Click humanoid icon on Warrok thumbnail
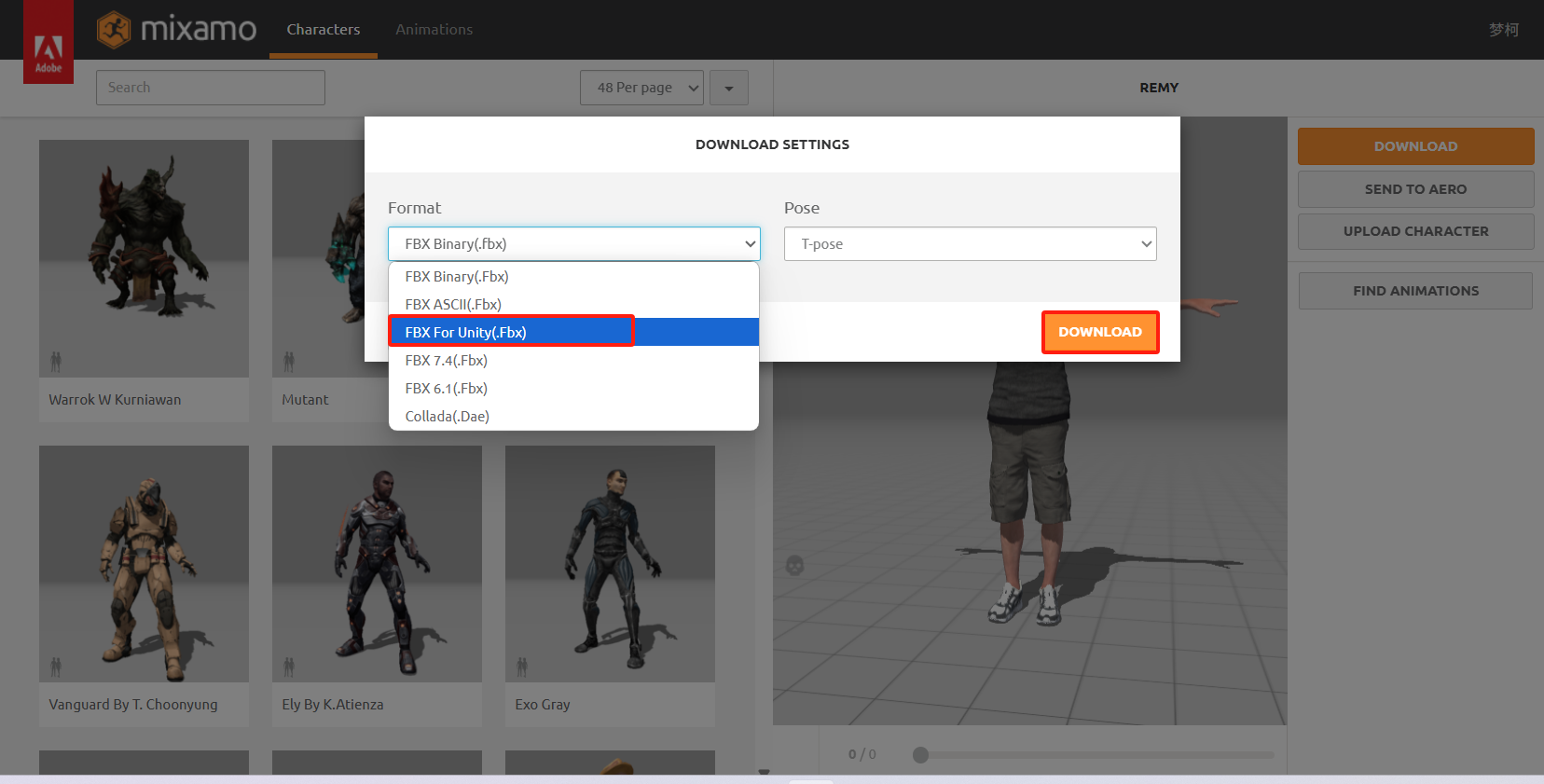The height and width of the screenshot is (784, 1544). (56, 361)
